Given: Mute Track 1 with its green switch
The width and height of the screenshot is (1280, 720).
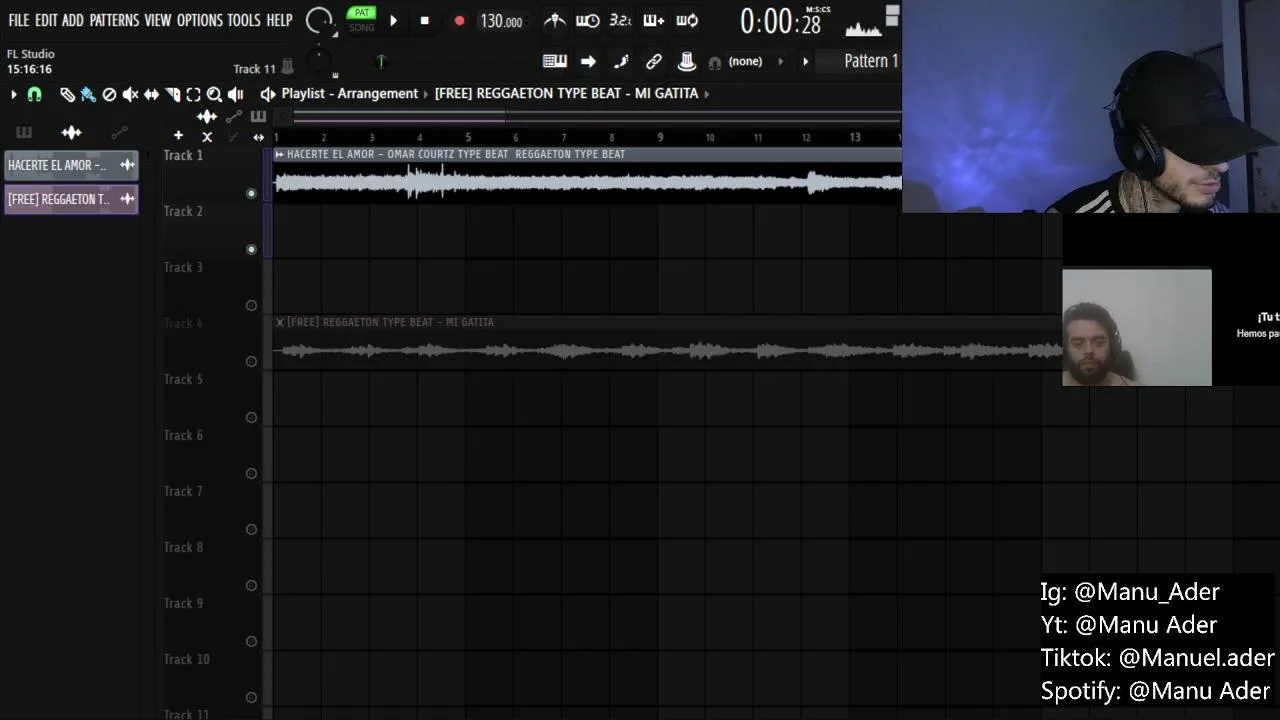Looking at the screenshot, I should [x=251, y=193].
